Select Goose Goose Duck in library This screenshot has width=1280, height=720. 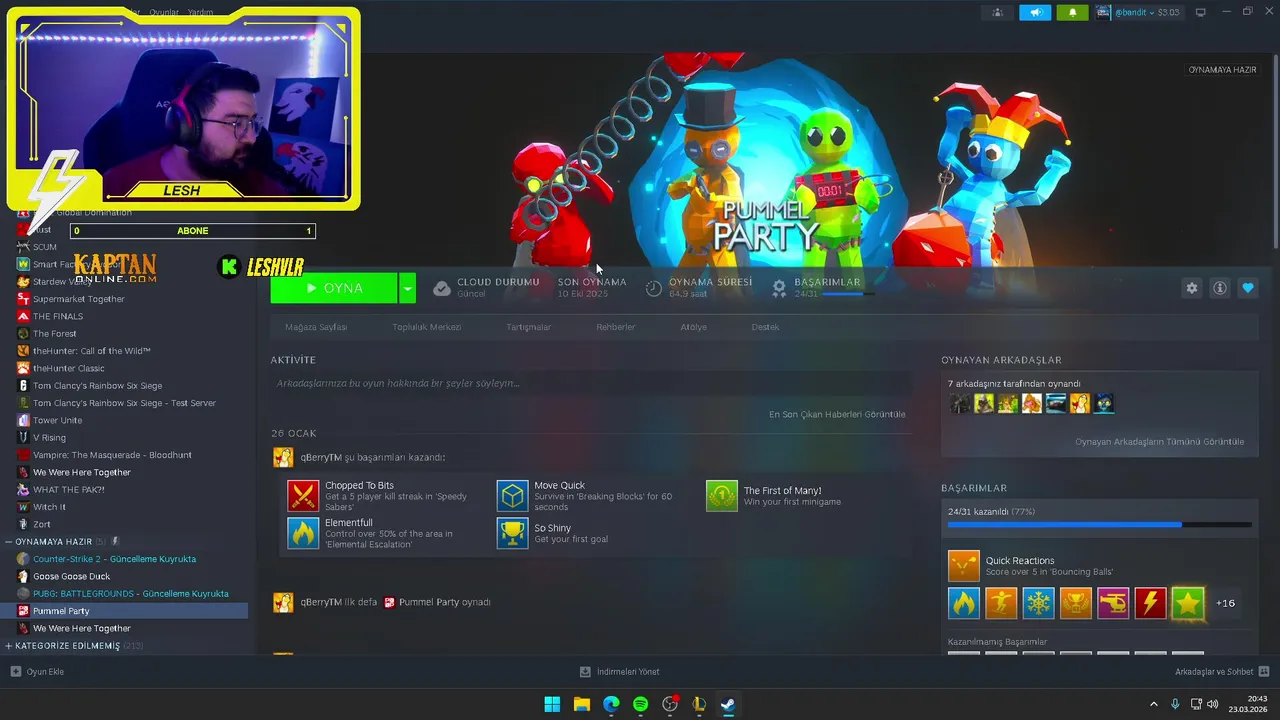71,576
